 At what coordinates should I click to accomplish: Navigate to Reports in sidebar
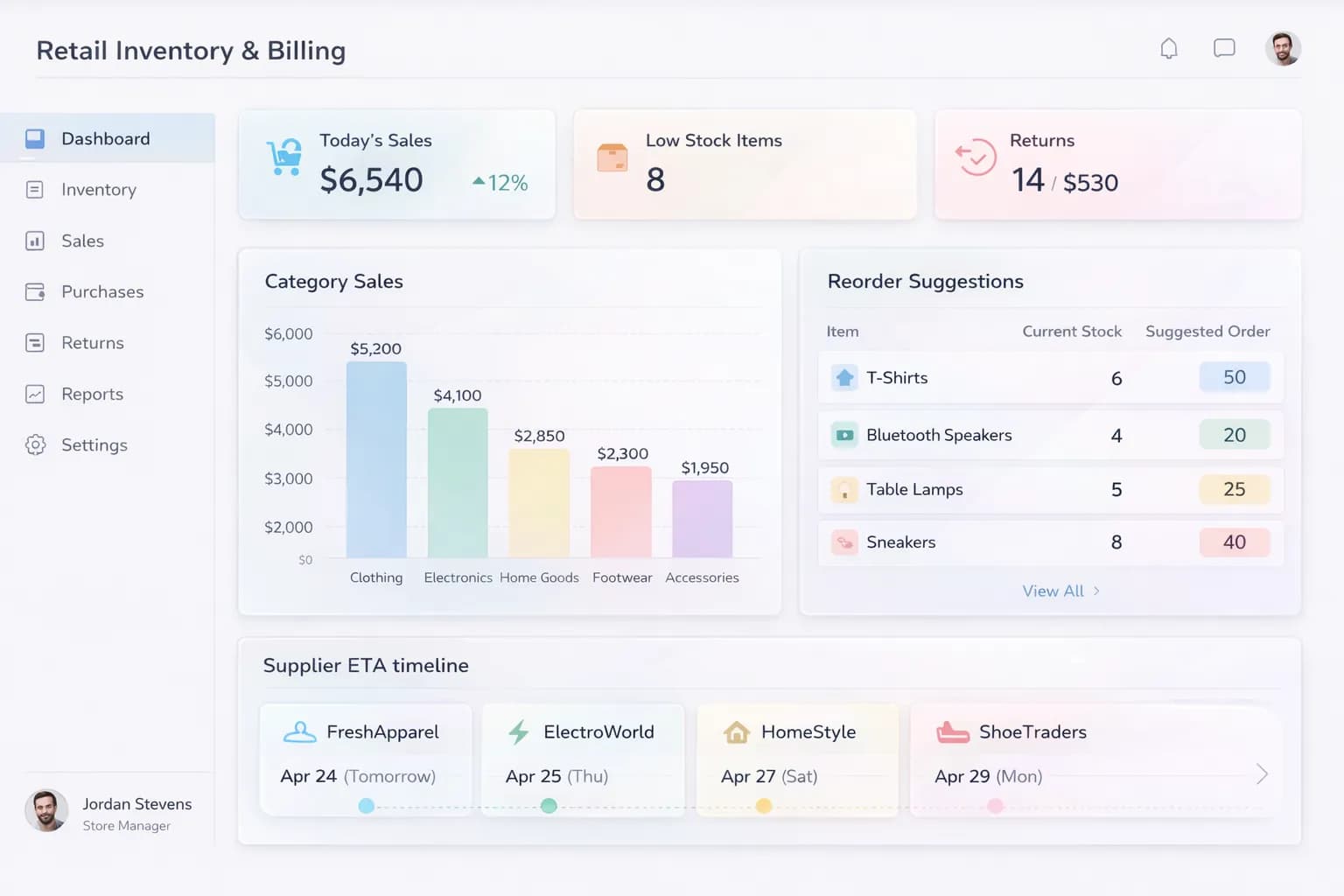pyautogui.click(x=92, y=395)
